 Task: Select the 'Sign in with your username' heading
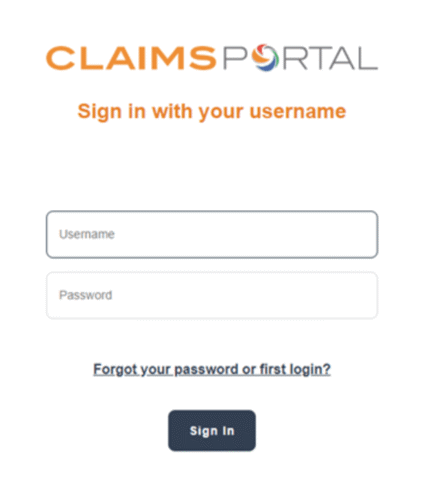click(212, 111)
